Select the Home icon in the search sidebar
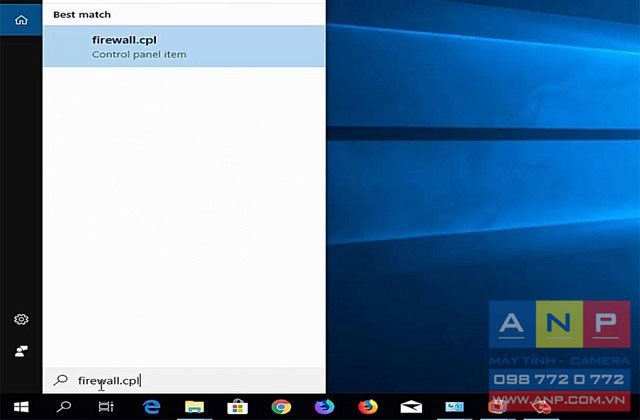This screenshot has width=640, height=420. pos(21,20)
